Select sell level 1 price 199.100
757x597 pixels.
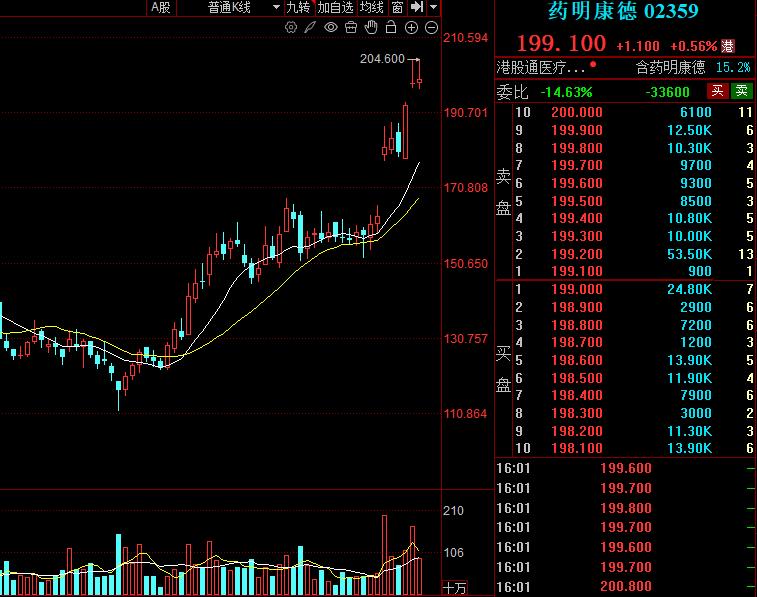577,271
